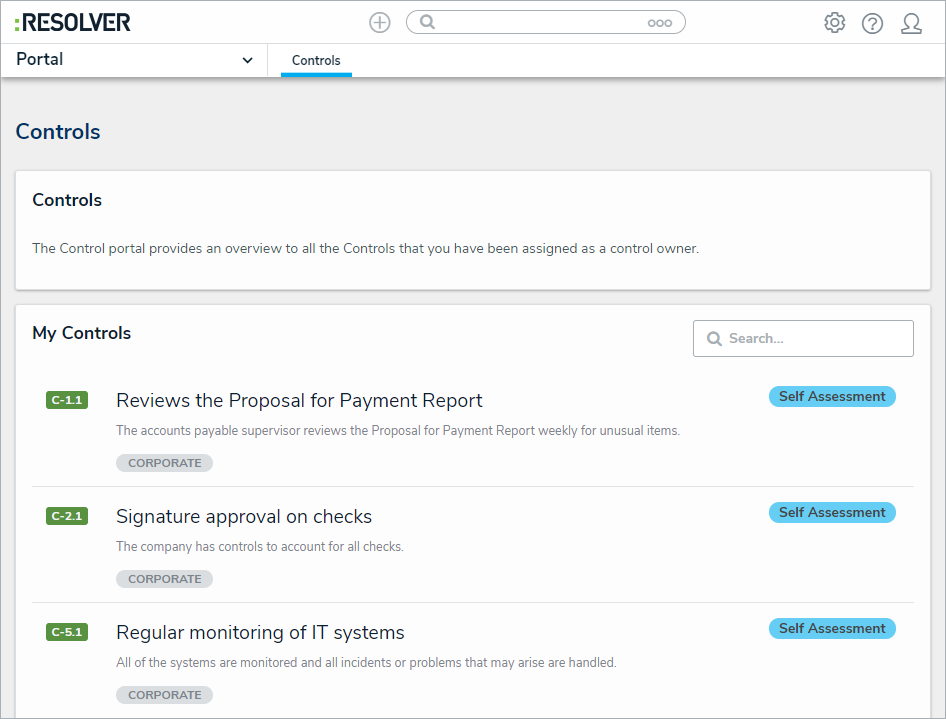Click the plus create-new icon

(380, 22)
